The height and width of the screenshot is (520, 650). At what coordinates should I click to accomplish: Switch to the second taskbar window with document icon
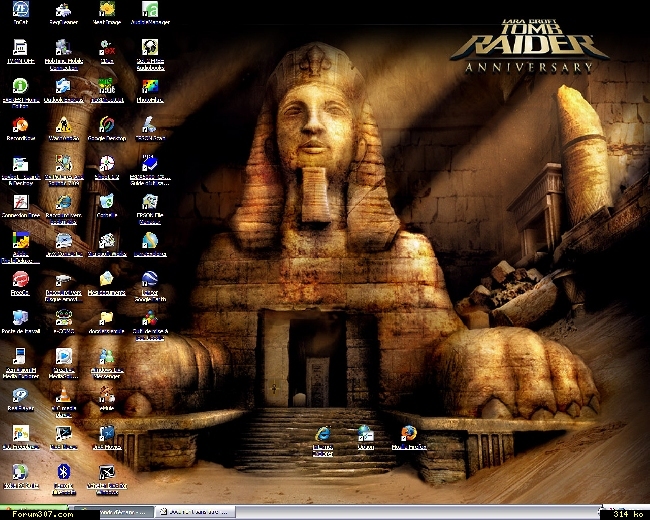tap(195, 512)
